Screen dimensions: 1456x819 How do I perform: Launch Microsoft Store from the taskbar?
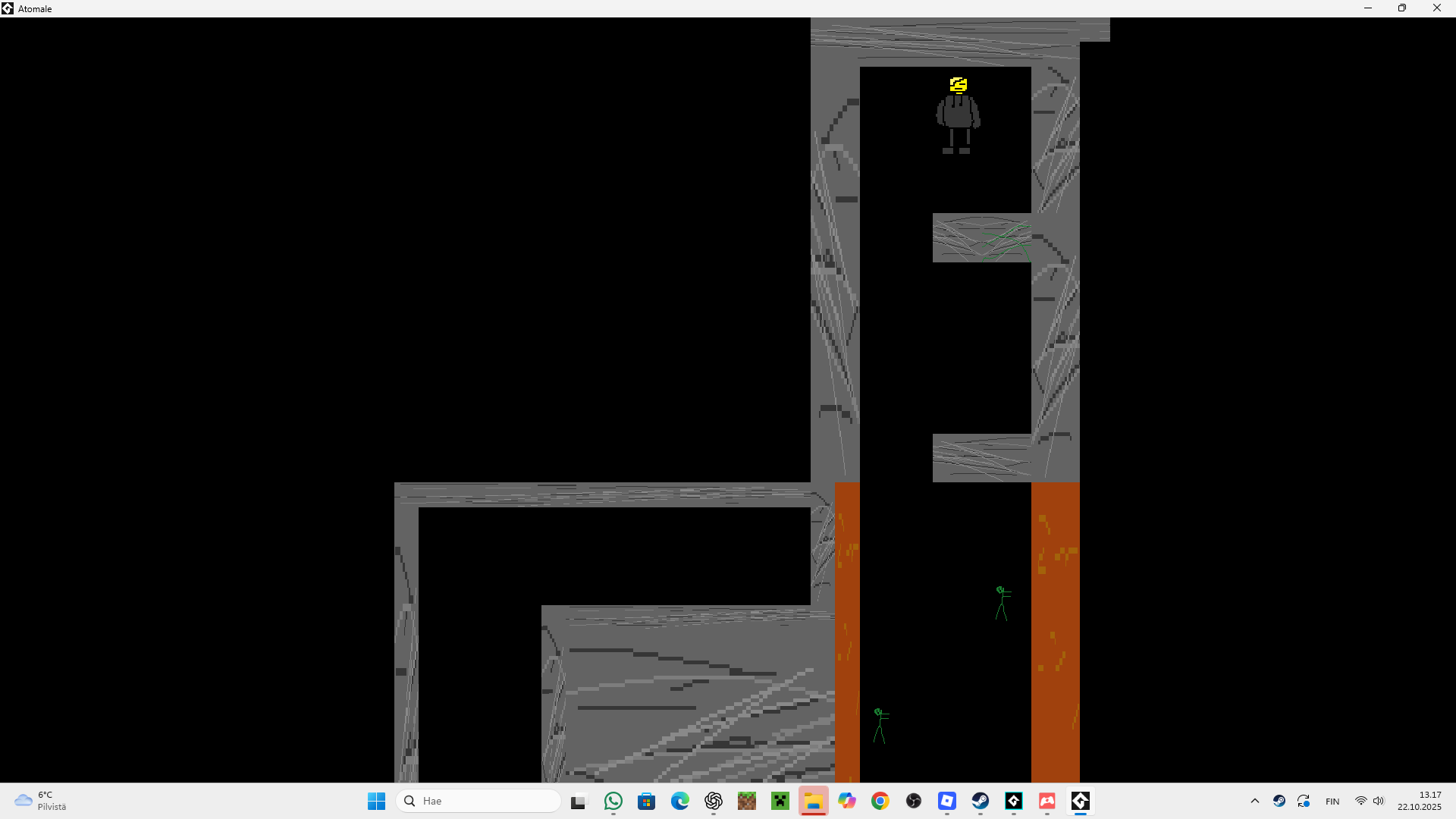click(x=646, y=801)
